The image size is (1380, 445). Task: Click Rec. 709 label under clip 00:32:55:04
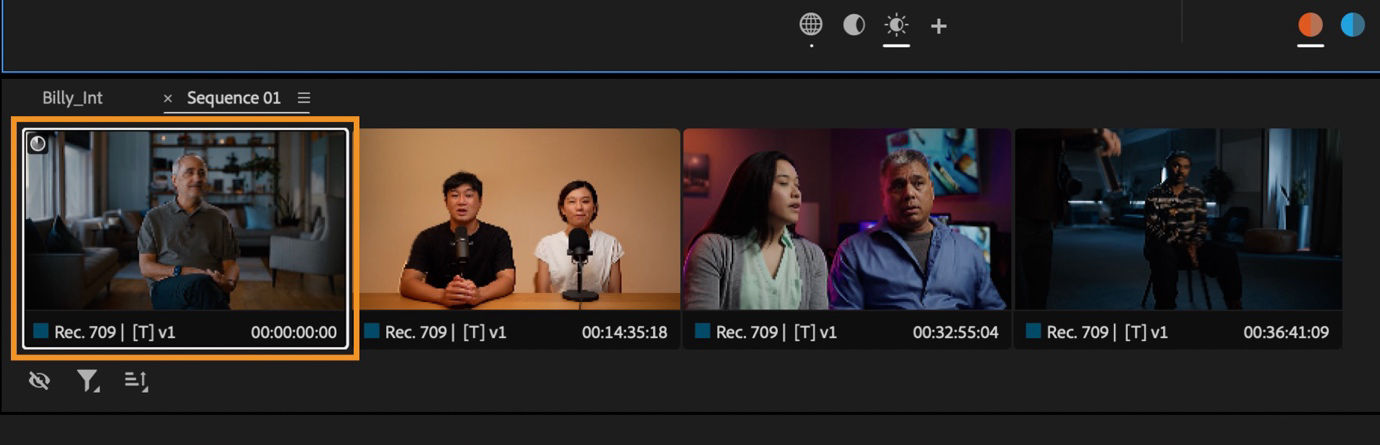[747, 332]
